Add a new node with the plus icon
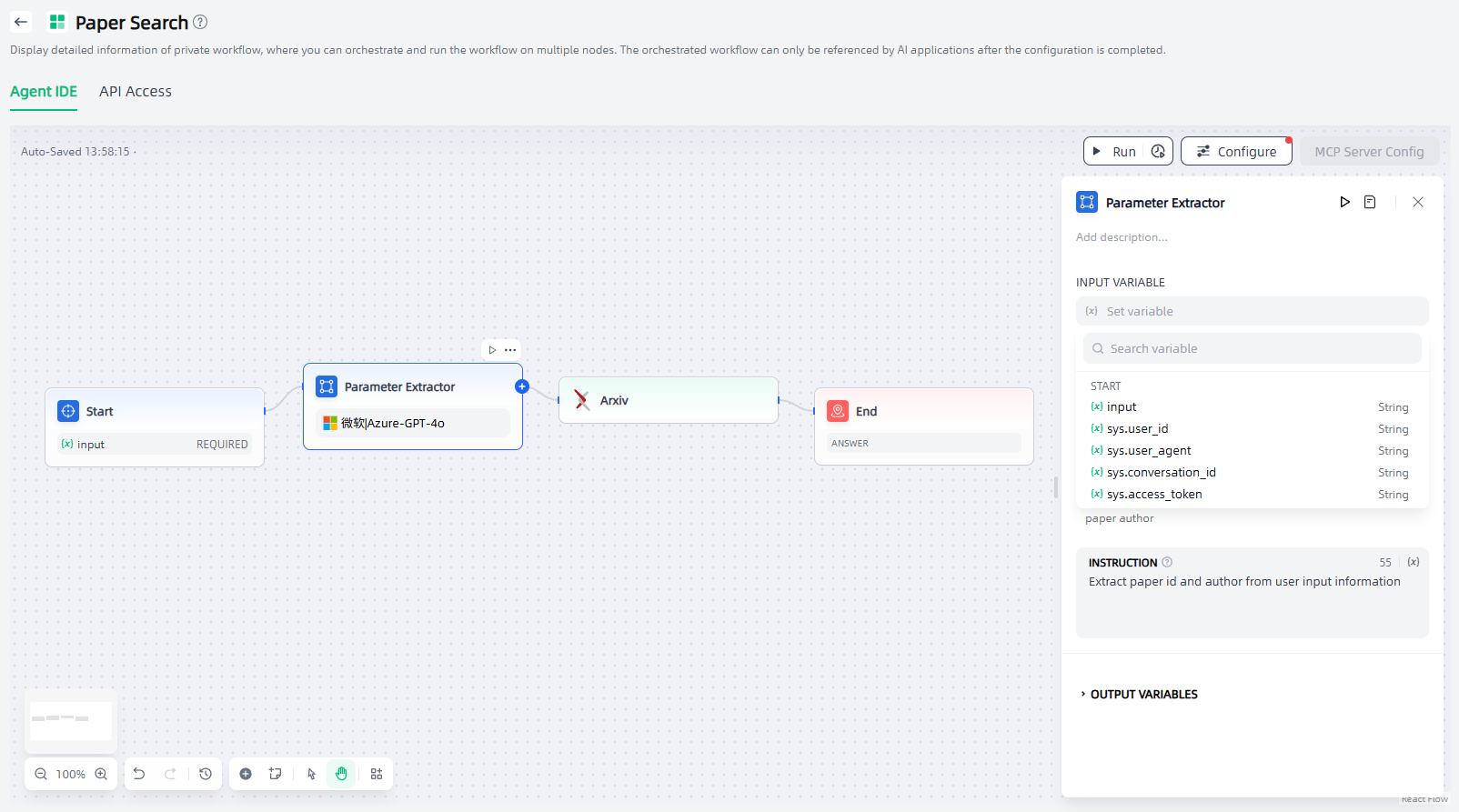Viewport: 1459px width, 812px height. click(246, 774)
